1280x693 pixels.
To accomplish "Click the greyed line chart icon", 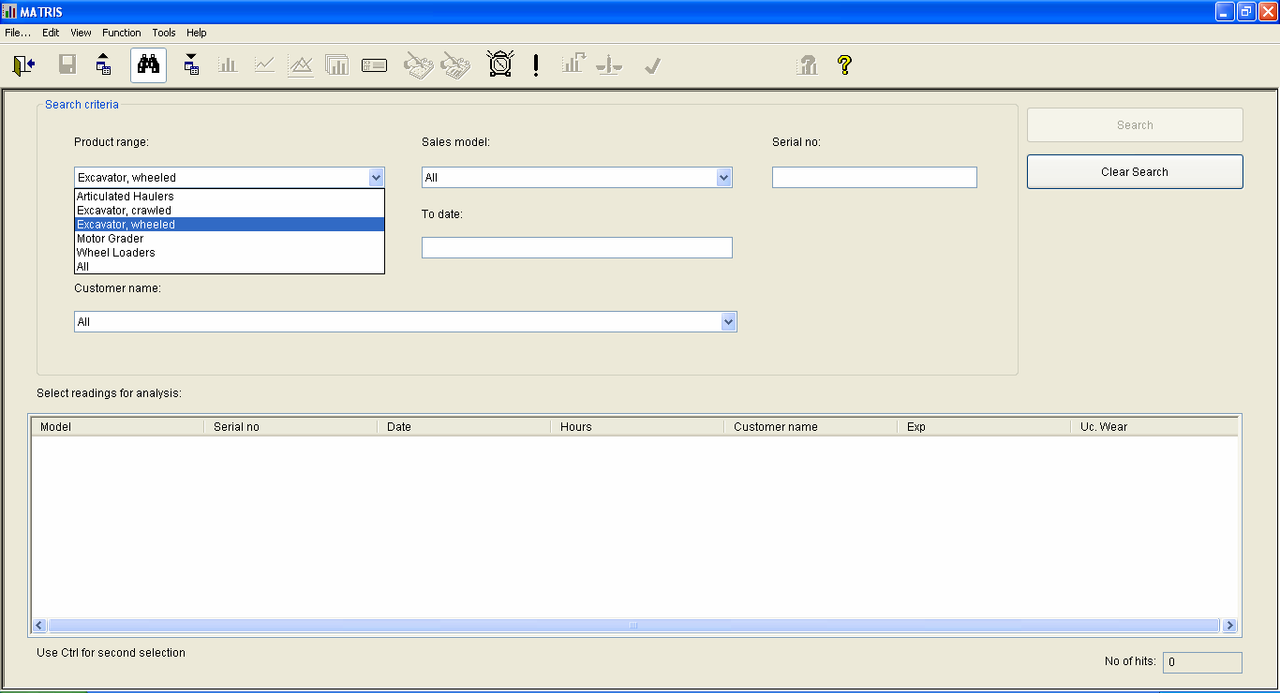I will tap(265, 65).
